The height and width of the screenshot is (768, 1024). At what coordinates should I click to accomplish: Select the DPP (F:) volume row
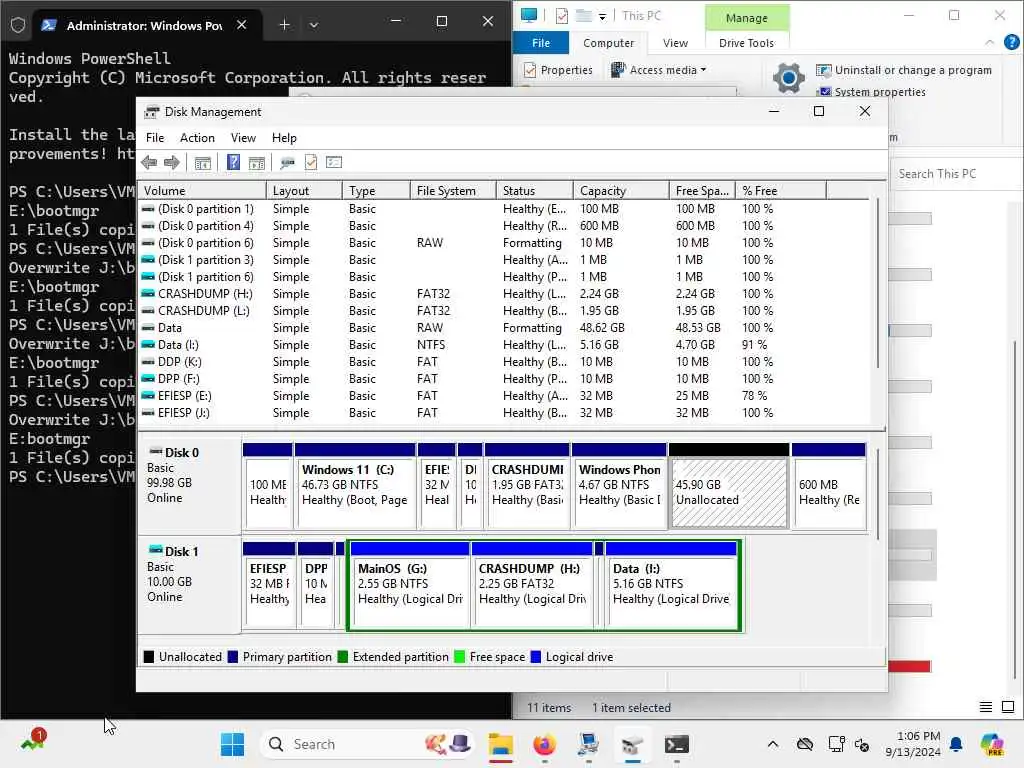(x=504, y=379)
